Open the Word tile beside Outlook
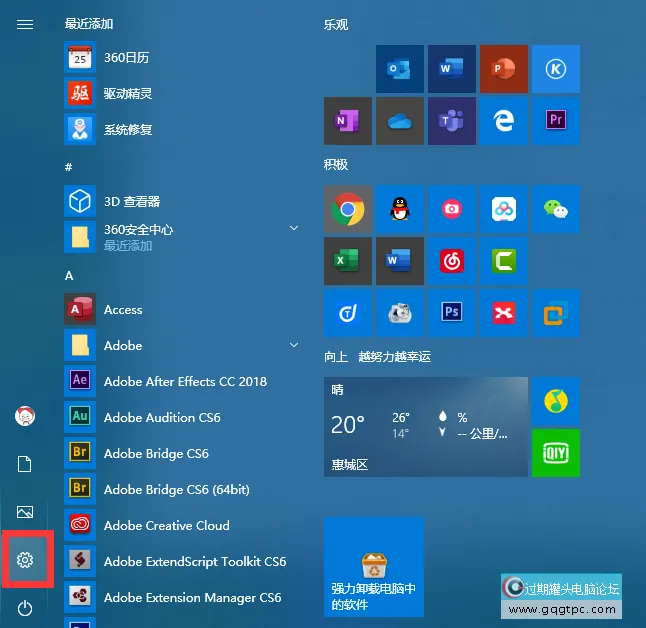646x628 pixels. (x=452, y=69)
